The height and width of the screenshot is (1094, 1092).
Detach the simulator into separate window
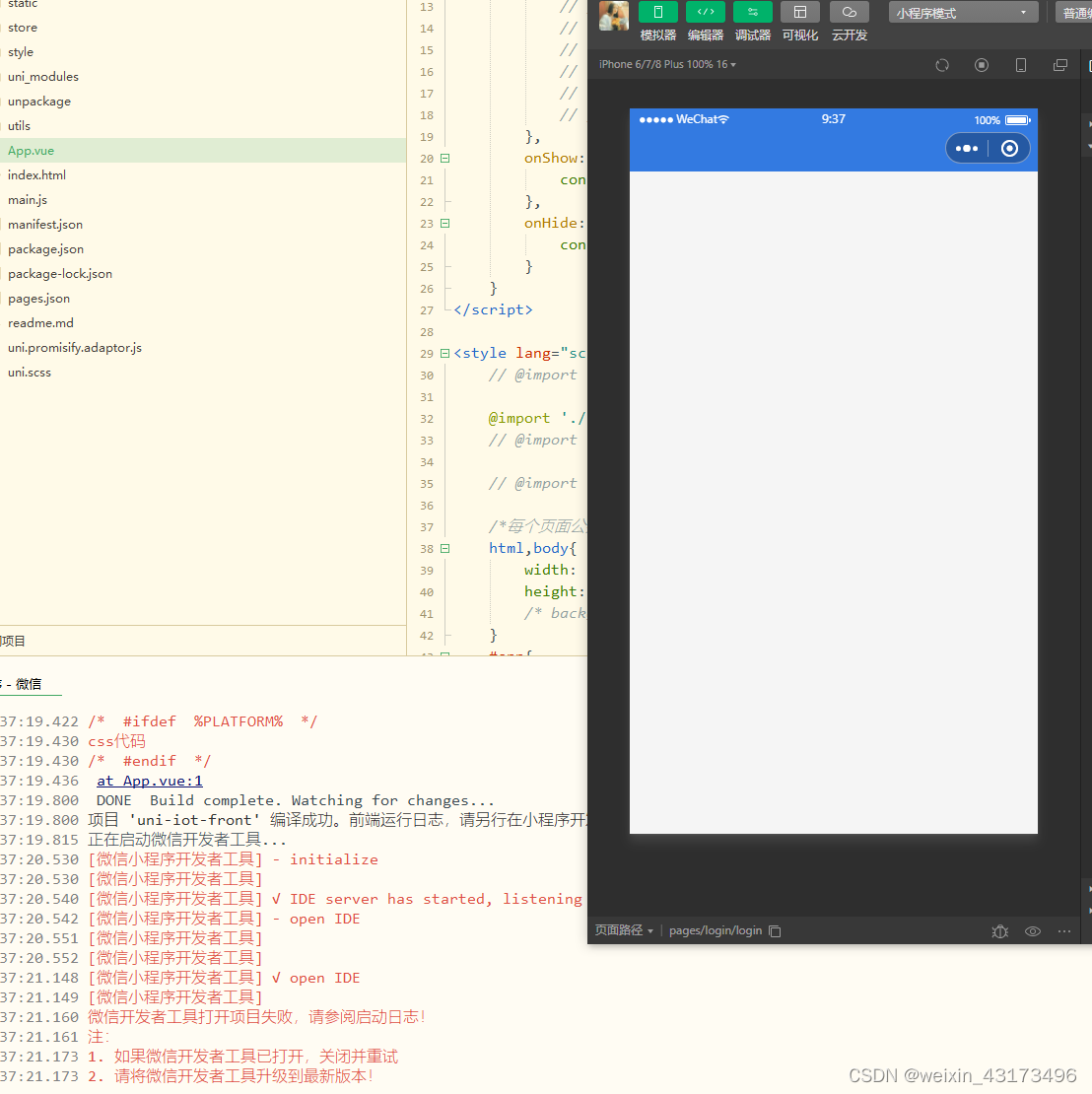(x=1059, y=65)
